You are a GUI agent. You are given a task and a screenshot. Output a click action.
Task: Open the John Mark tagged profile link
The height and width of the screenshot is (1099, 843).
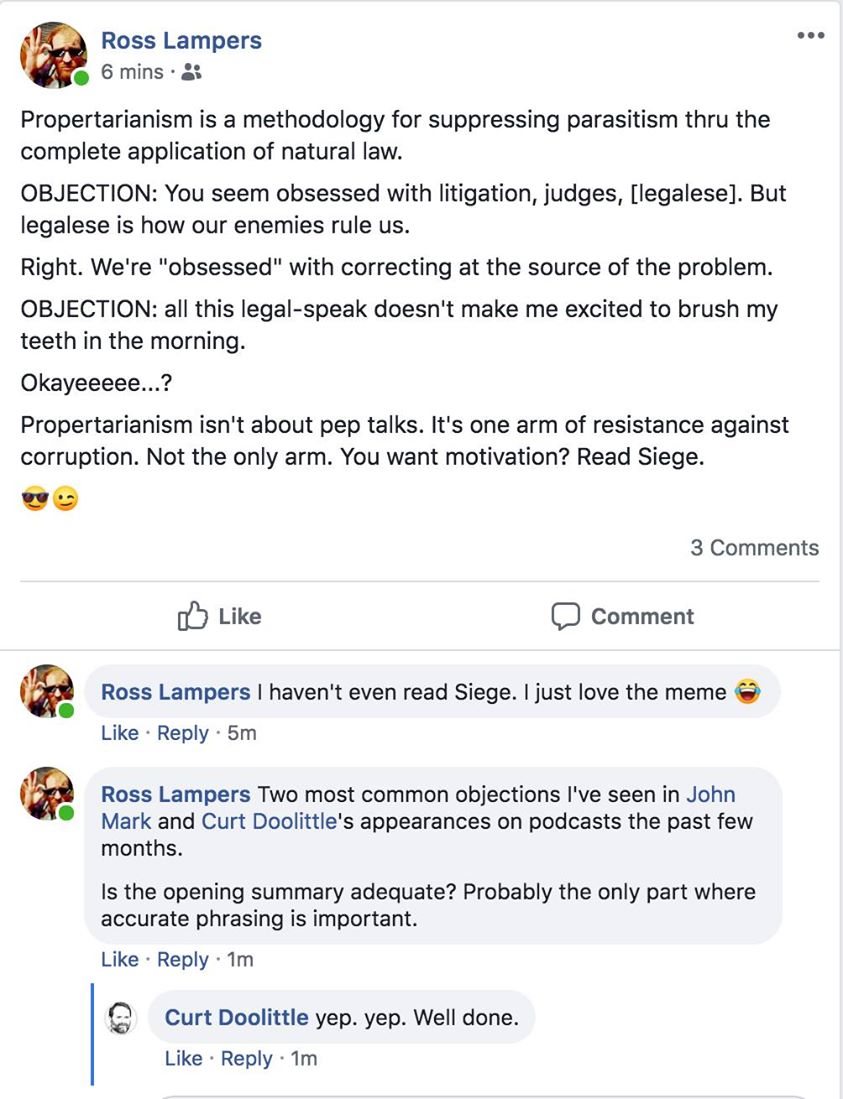coord(710,795)
